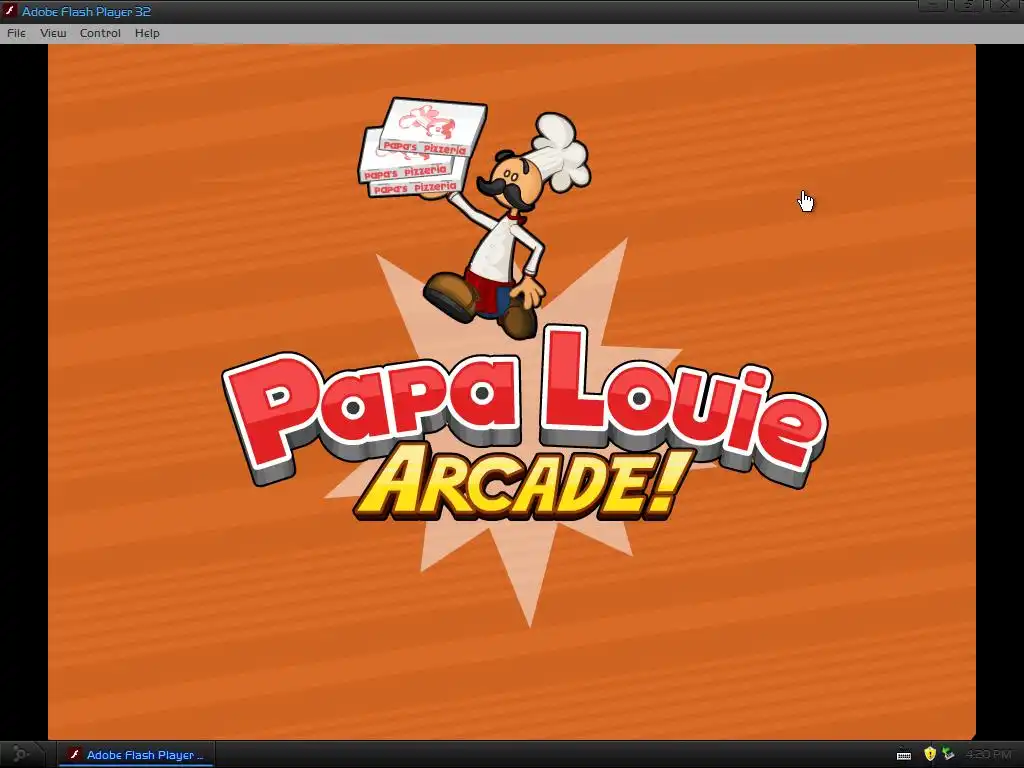The width and height of the screenshot is (1024, 768).
Task: Click the Adobe Flash Player taskbar button
Action: tap(136, 755)
